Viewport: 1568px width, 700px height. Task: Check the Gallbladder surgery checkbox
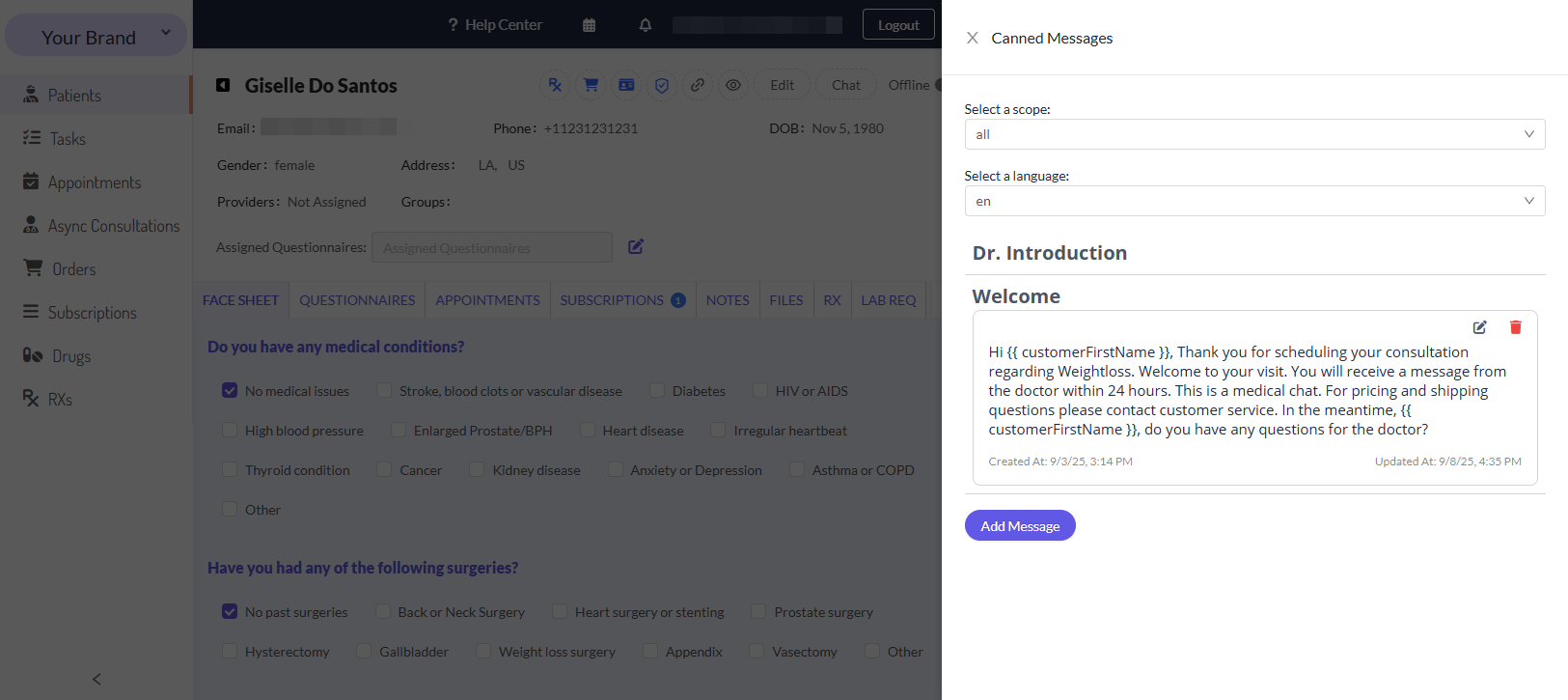(364, 651)
